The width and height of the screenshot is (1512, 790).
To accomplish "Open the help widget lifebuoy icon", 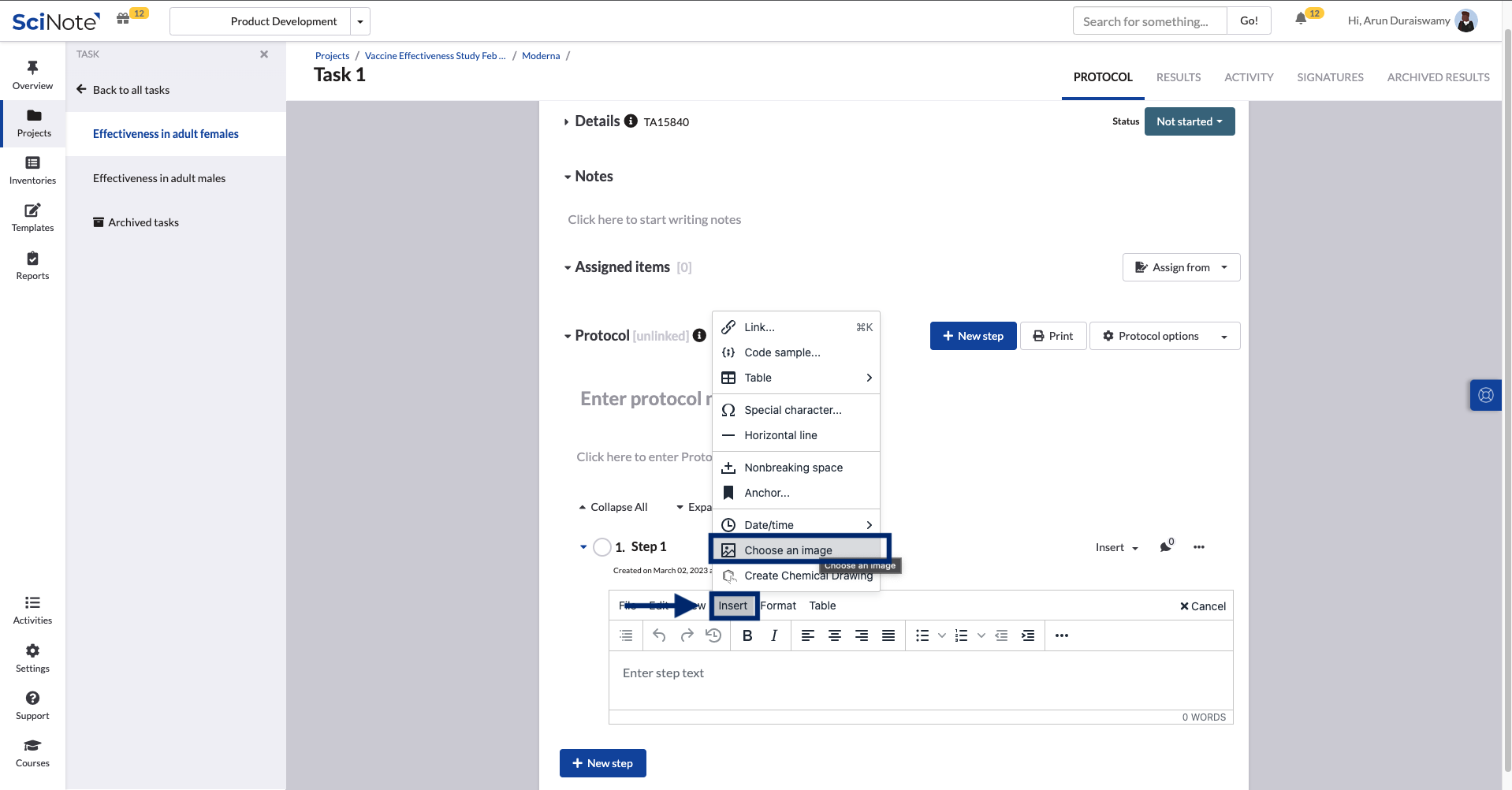I will click(x=1486, y=395).
